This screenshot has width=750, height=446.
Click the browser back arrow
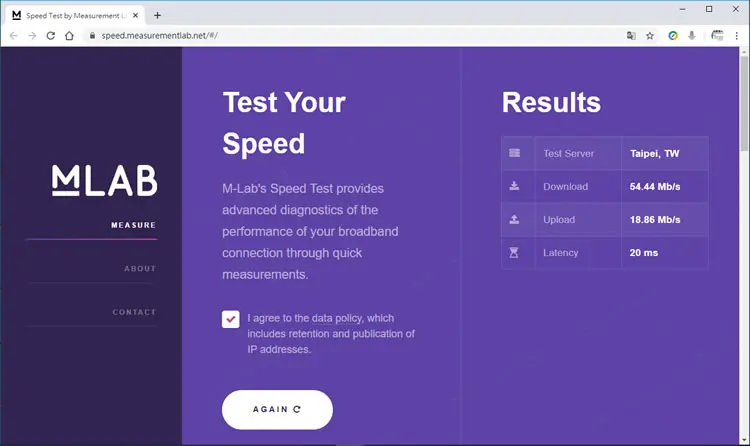(x=13, y=36)
